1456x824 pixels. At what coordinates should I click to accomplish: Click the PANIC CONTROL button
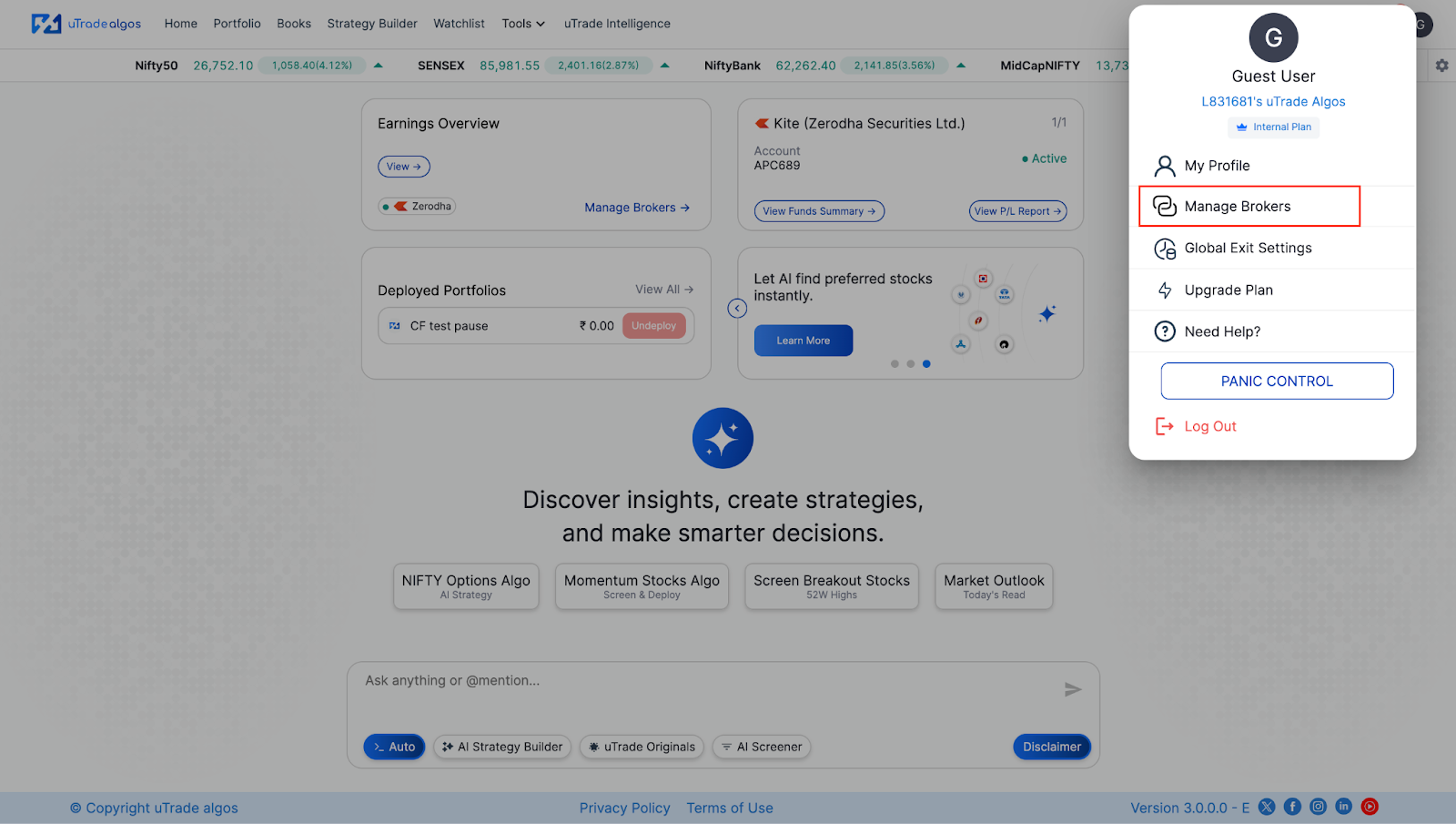pyautogui.click(x=1277, y=381)
